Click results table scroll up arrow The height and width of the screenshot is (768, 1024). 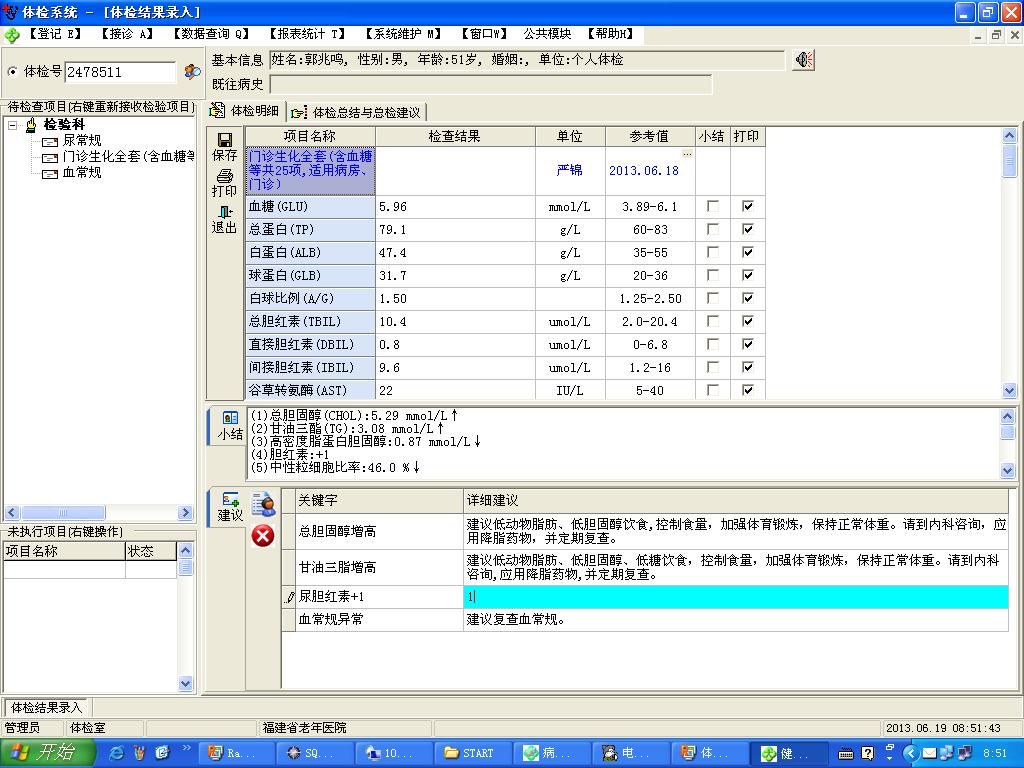(x=1009, y=136)
